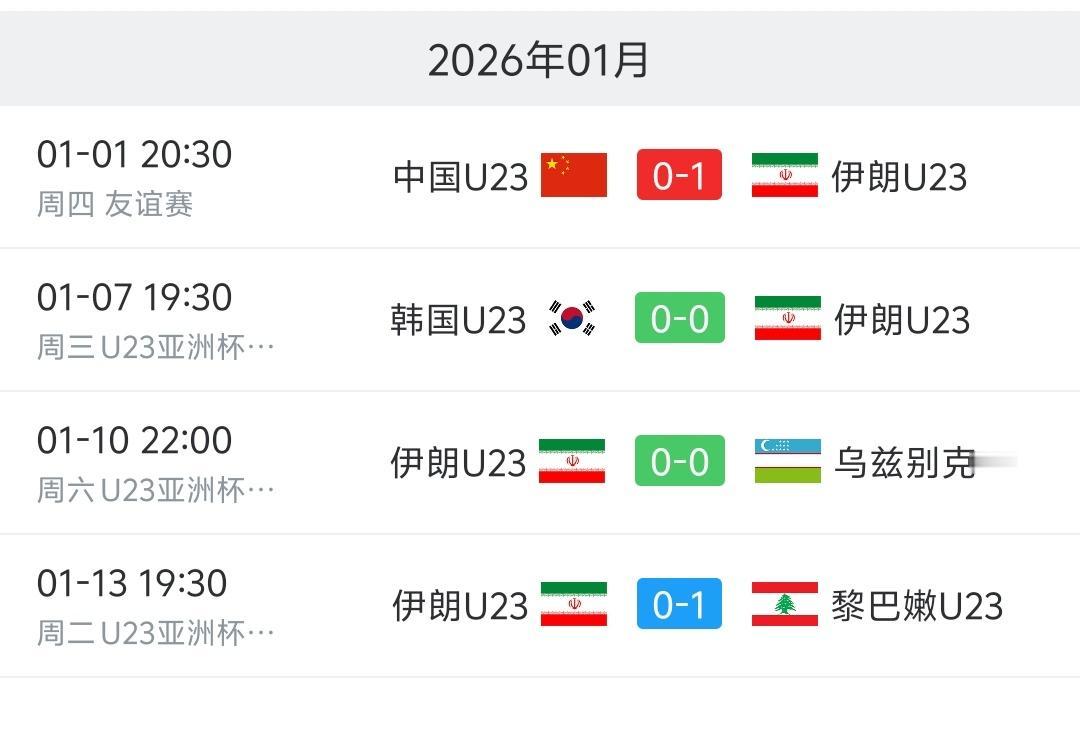Select the 01-13 19:30 match time entry
This screenshot has width=1080, height=734.
(x=132, y=583)
